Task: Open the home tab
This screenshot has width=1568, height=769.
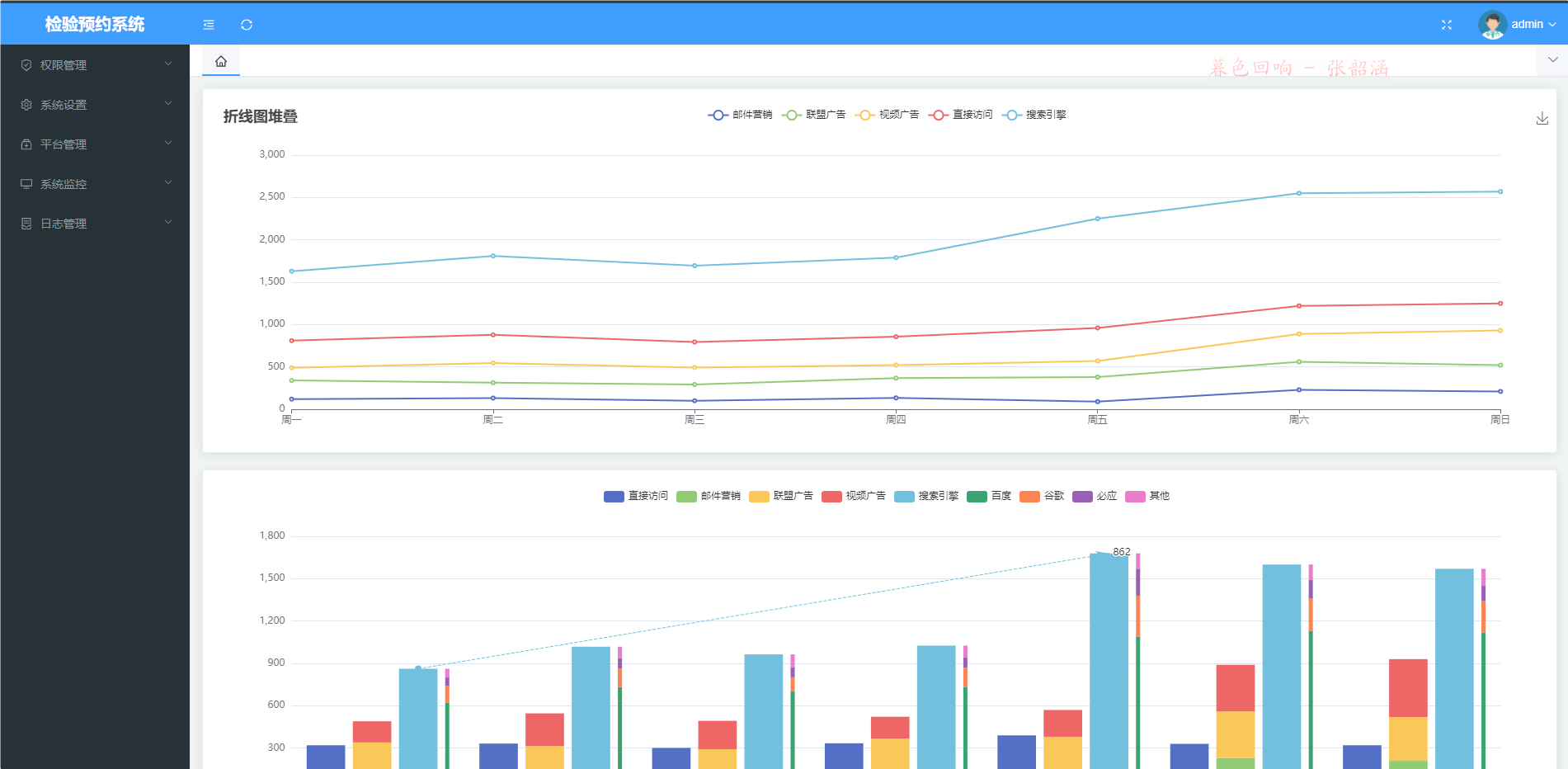Action: [221, 61]
